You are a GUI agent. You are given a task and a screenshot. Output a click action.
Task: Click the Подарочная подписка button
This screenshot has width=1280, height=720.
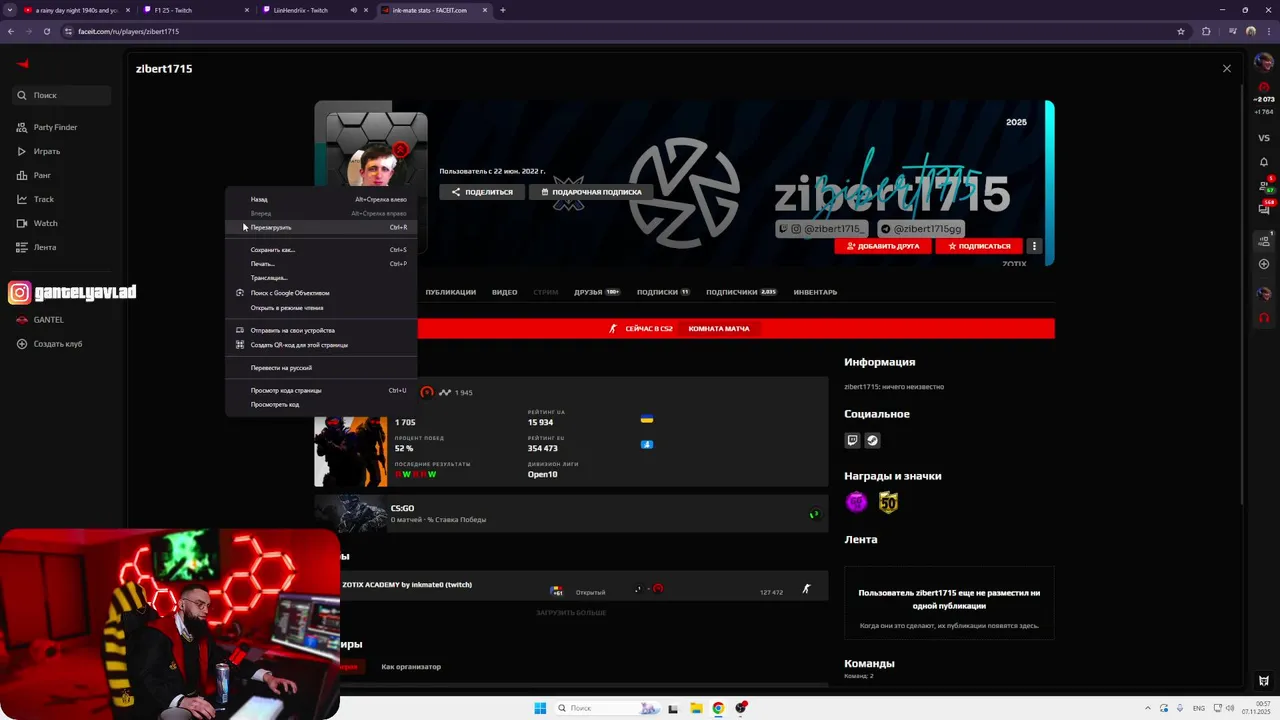pyautogui.click(x=591, y=192)
